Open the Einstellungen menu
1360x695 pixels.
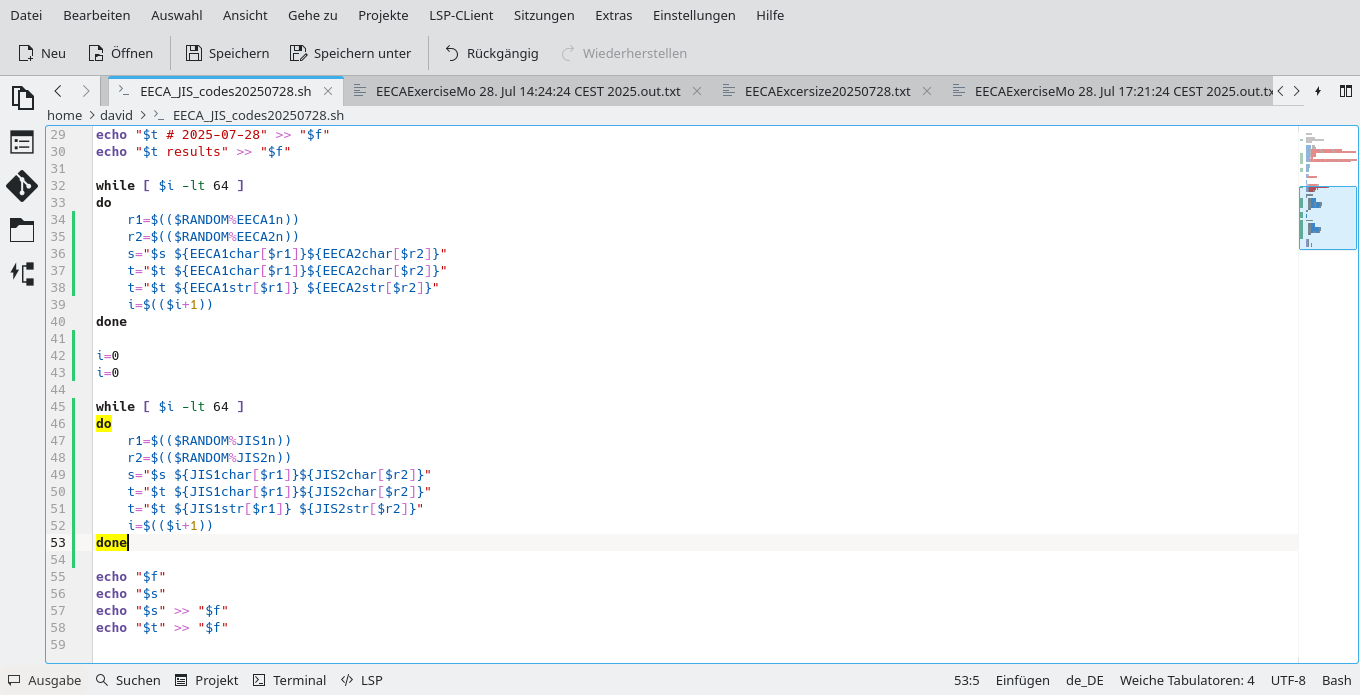point(694,15)
